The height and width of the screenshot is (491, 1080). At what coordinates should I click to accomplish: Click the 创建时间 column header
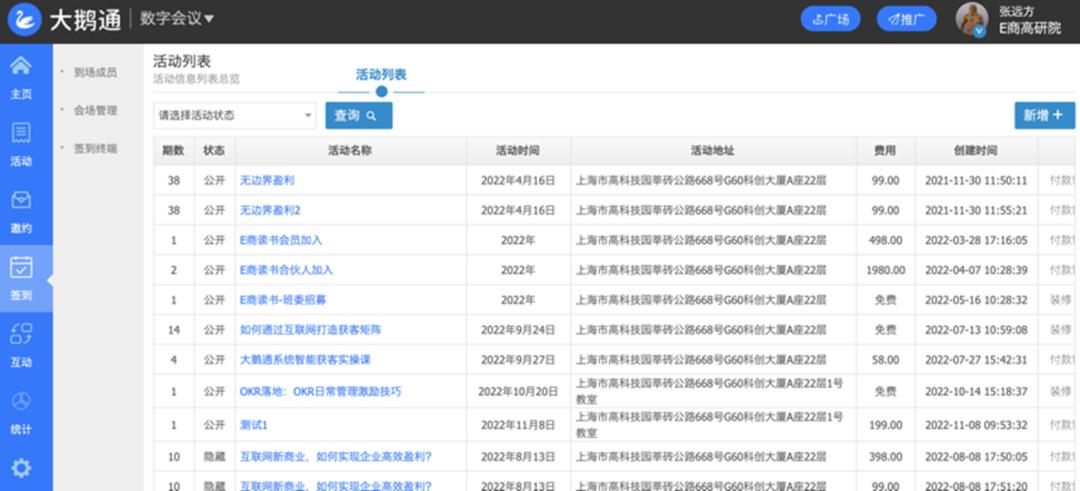tap(976, 150)
